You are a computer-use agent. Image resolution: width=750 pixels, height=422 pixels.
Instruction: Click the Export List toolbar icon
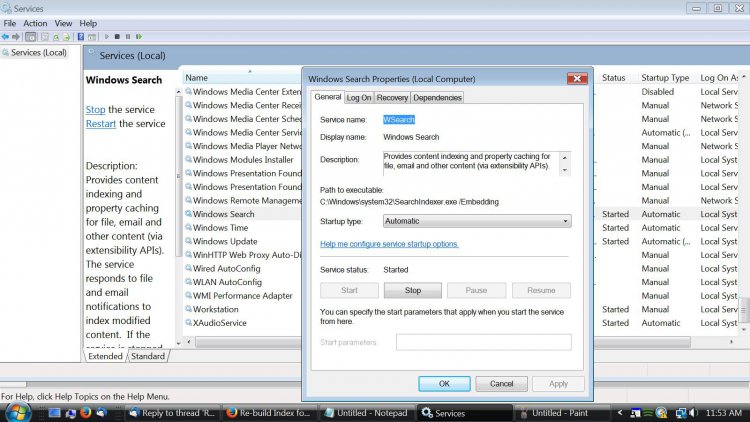coord(66,37)
